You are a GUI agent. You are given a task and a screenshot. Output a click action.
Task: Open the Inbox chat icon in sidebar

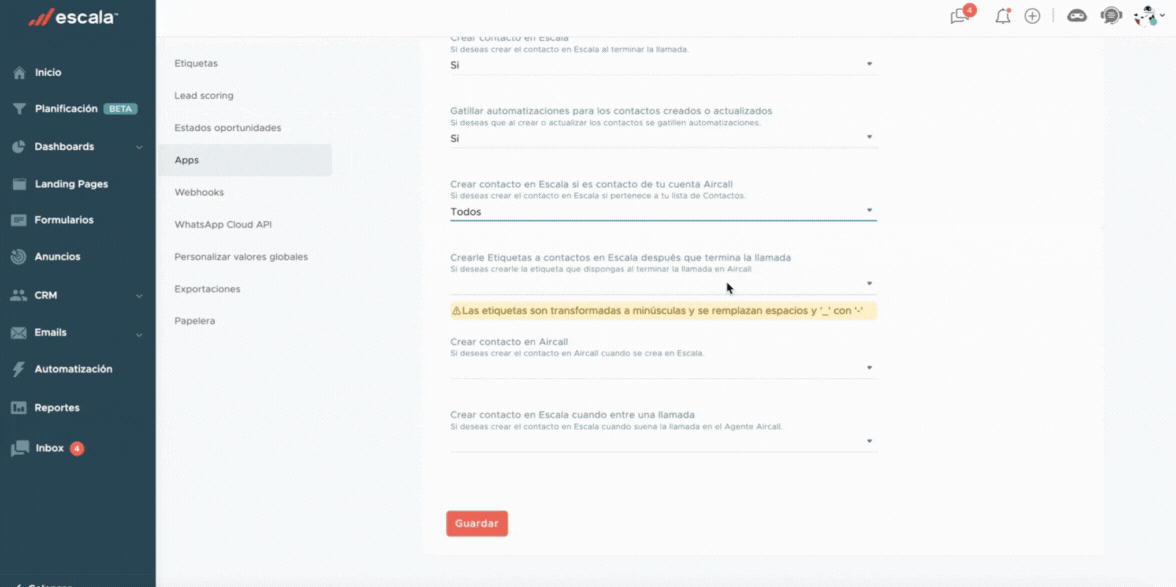pos(20,449)
